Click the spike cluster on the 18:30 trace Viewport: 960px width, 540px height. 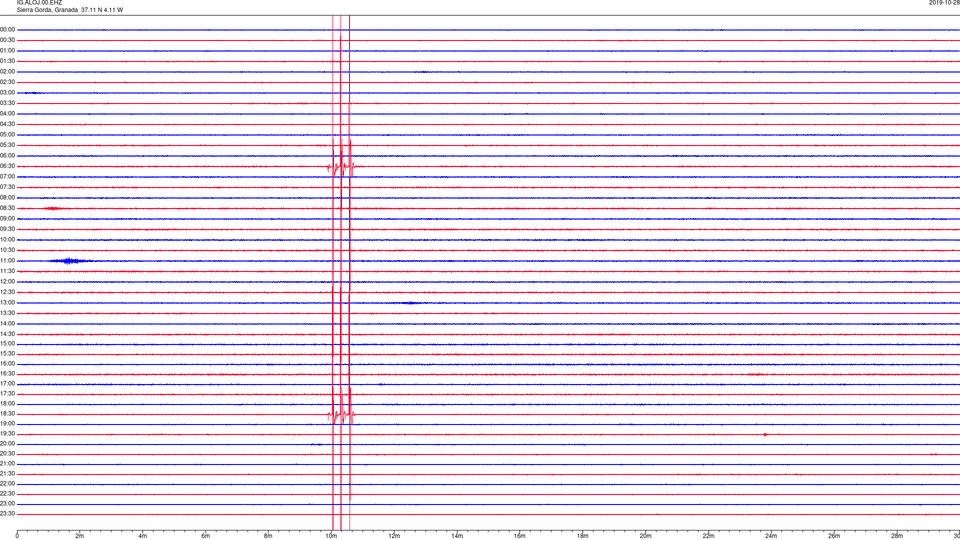coord(341,414)
